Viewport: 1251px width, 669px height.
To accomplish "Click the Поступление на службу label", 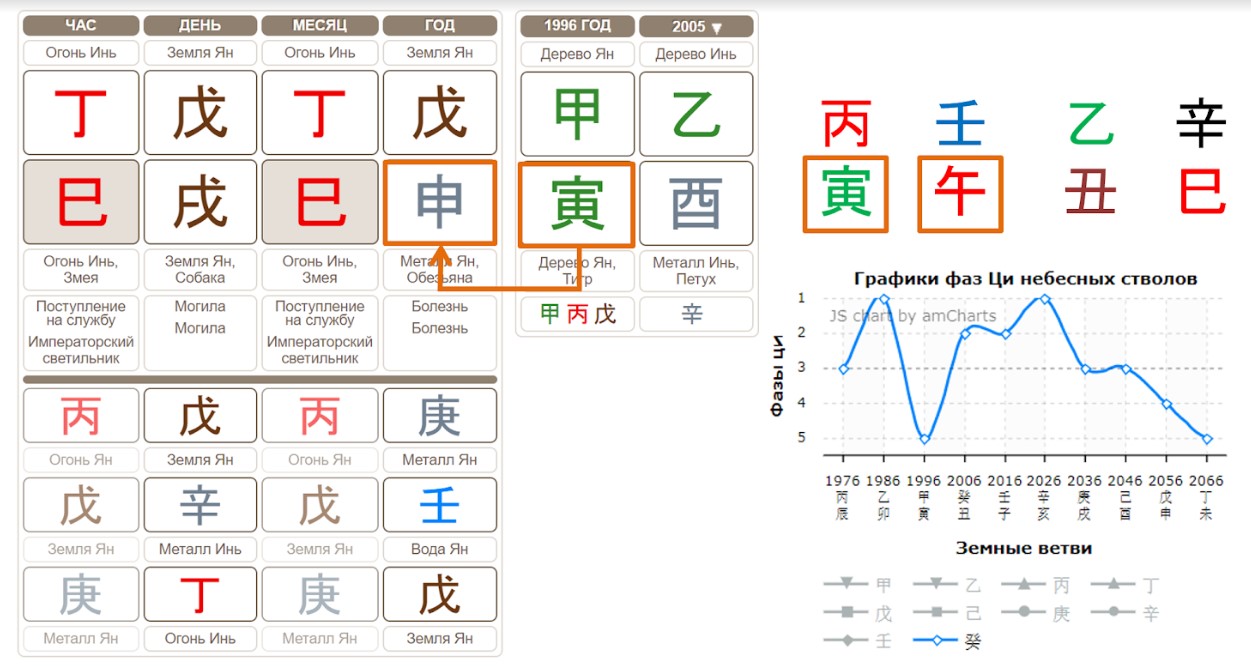I will (x=80, y=314).
